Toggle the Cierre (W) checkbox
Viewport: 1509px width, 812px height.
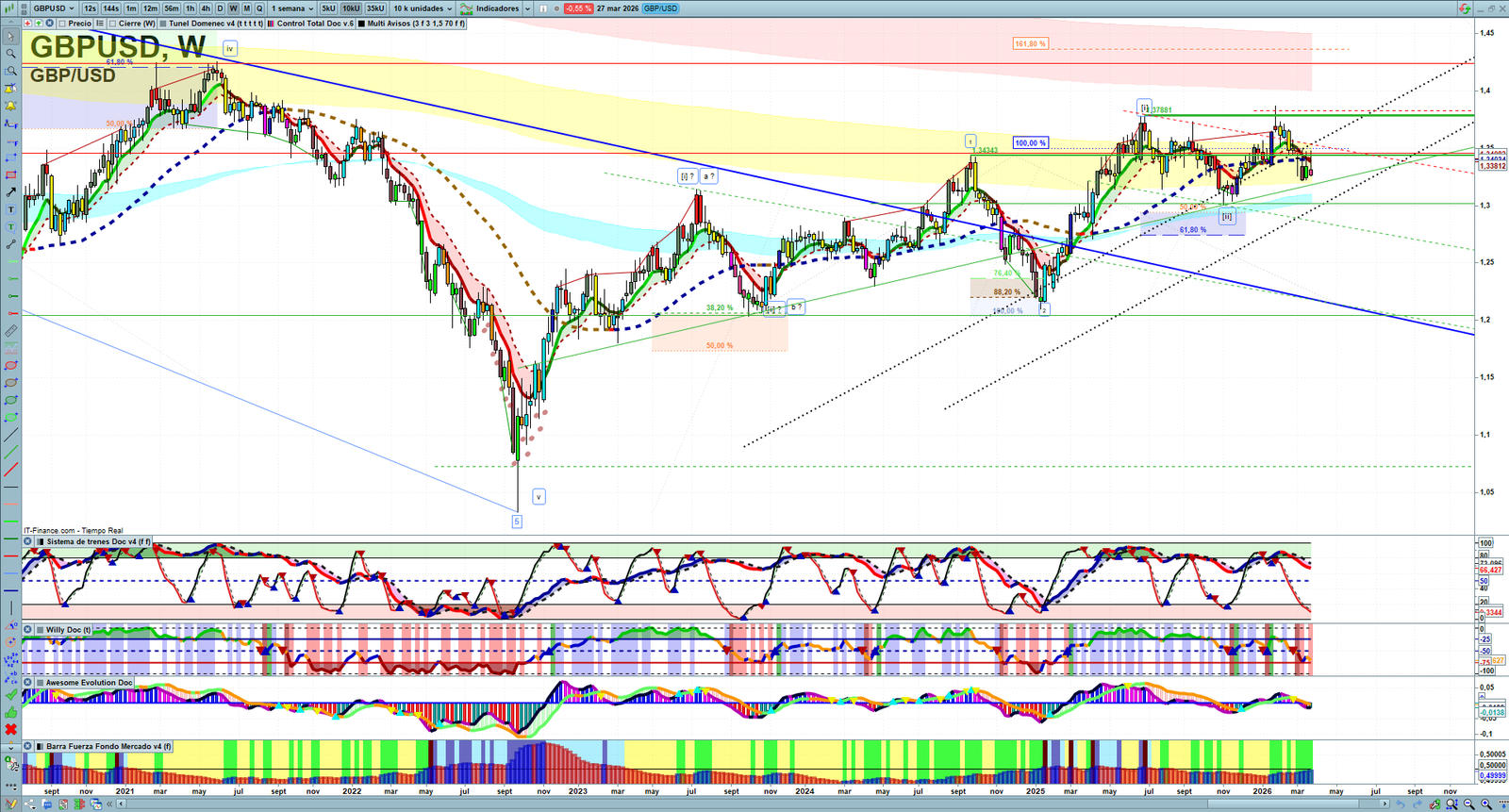tap(112, 24)
